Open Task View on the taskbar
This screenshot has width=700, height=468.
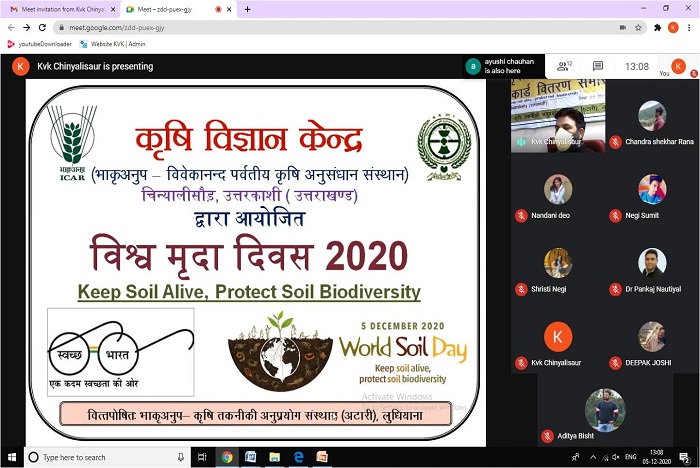[203, 457]
